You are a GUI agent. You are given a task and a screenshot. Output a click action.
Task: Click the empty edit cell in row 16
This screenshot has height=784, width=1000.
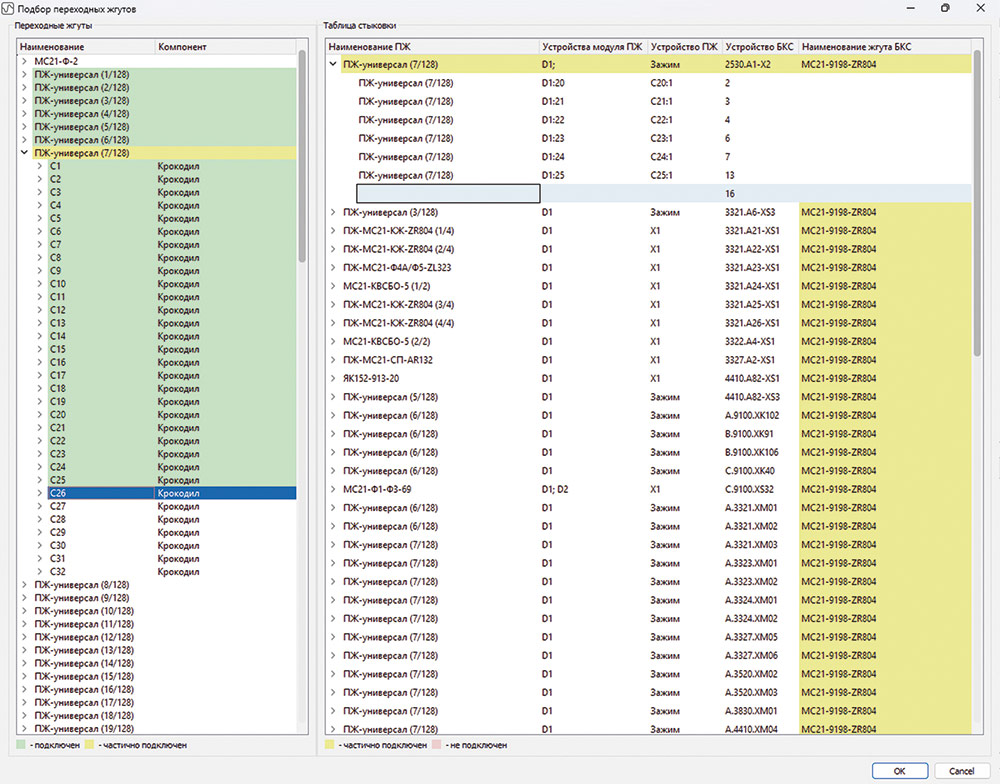(448, 193)
